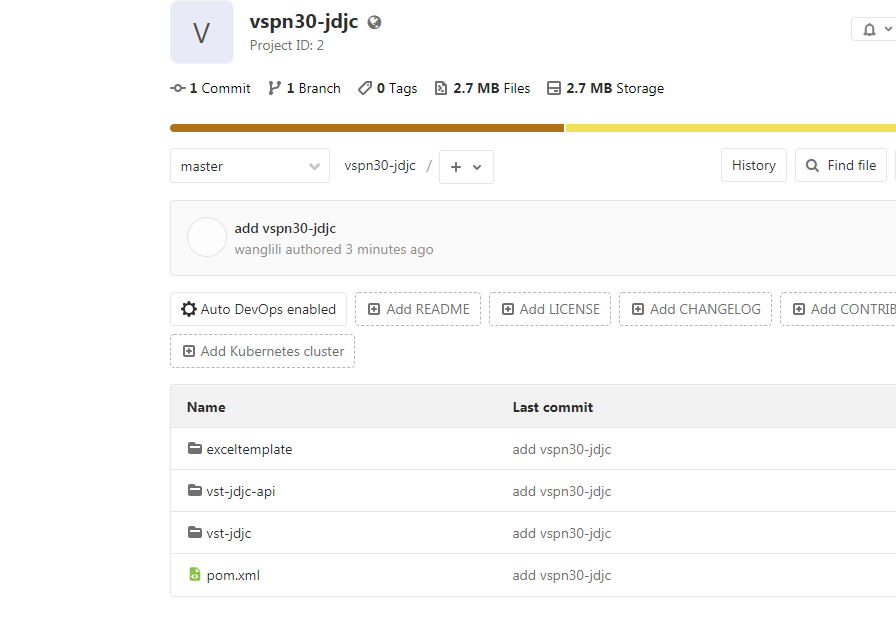Click the notification bell icon
896x621 pixels.
click(x=868, y=30)
